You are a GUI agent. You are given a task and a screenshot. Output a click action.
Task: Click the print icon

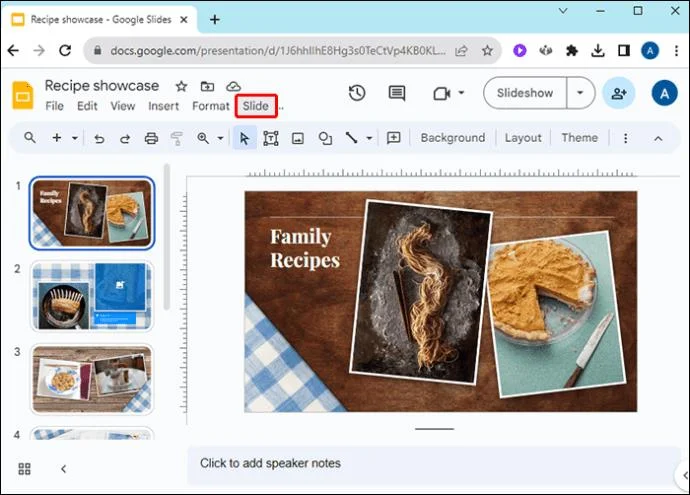[151, 138]
